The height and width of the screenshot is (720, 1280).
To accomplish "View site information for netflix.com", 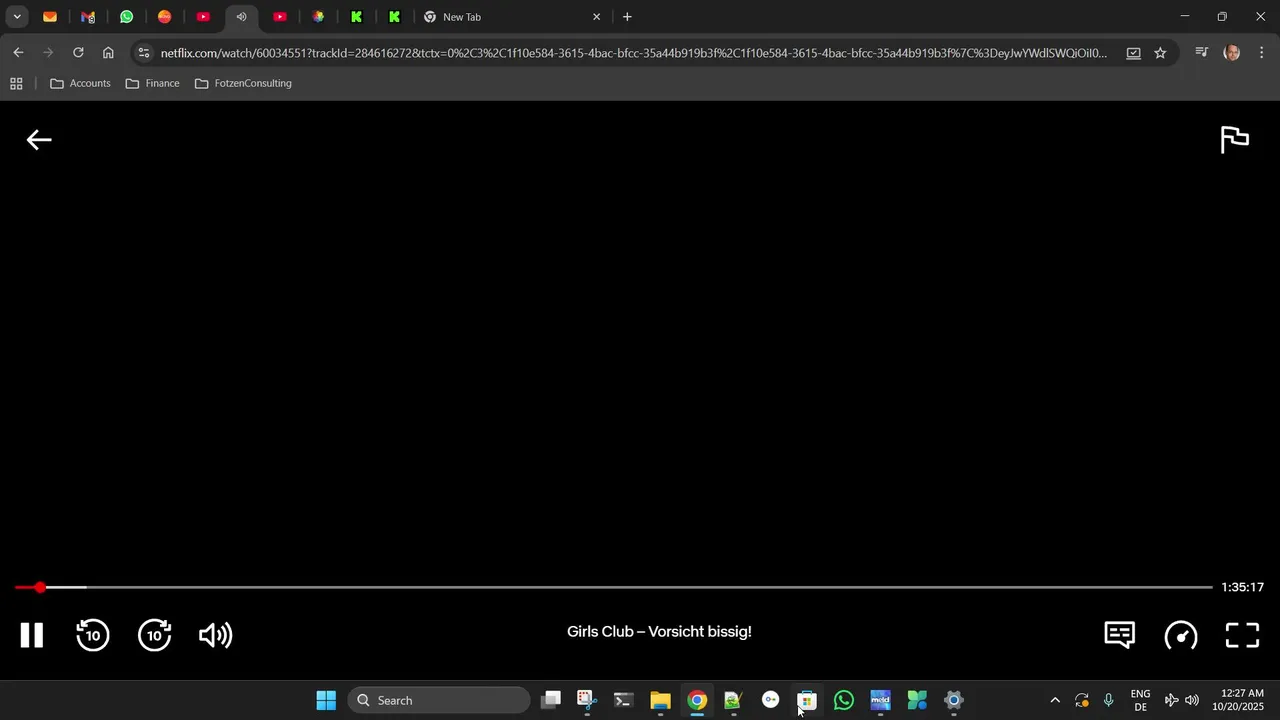I will 144,53.
